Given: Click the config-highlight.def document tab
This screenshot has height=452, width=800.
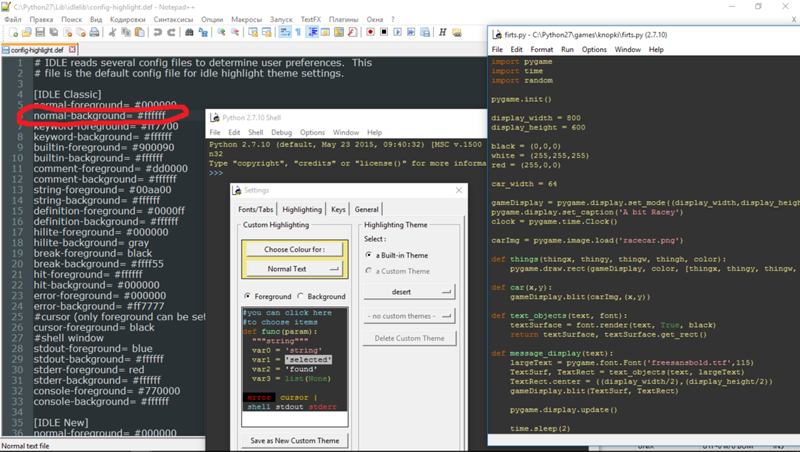Looking at the screenshot, I should (x=37, y=50).
